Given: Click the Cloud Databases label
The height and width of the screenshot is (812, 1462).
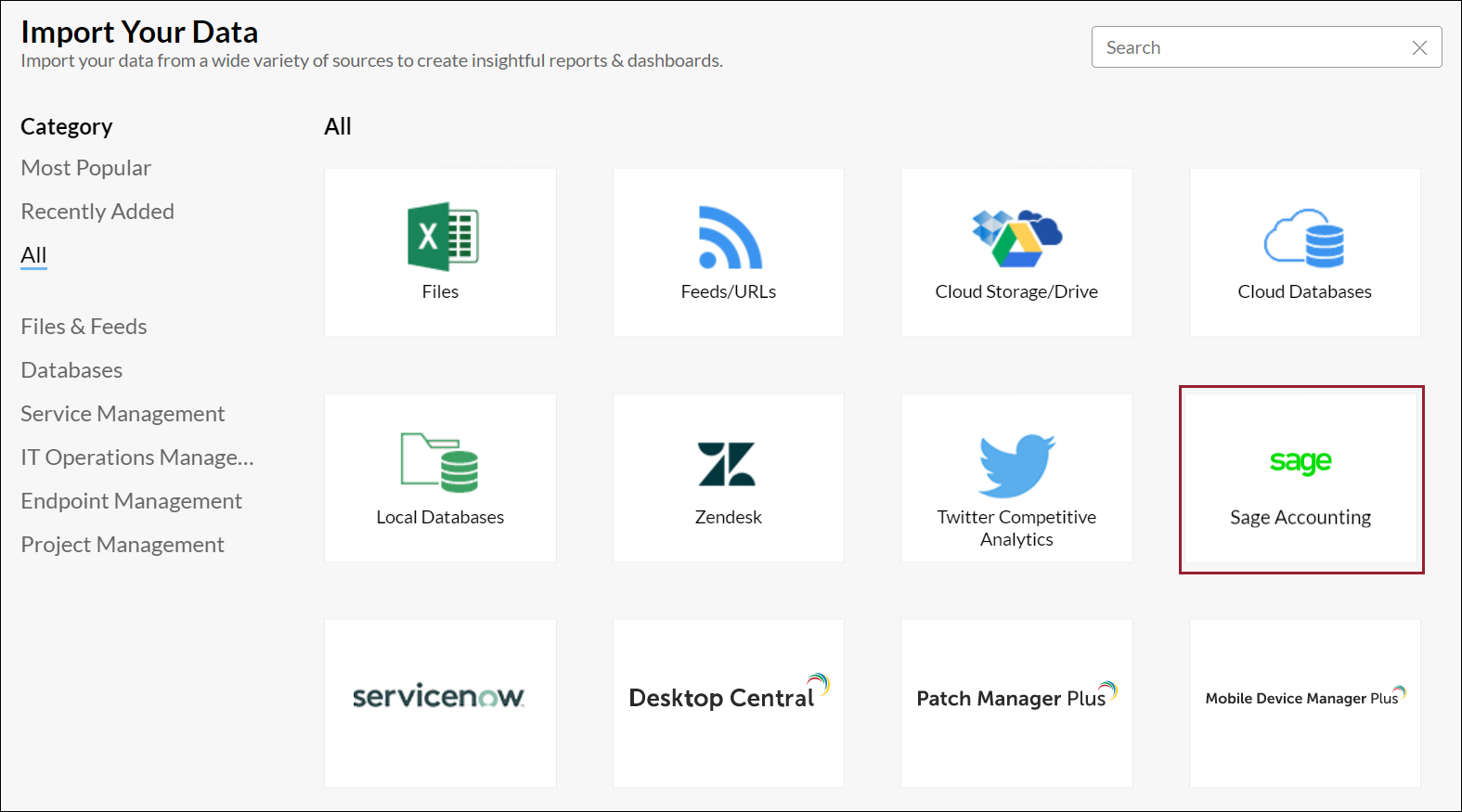Looking at the screenshot, I should click(x=1304, y=291).
